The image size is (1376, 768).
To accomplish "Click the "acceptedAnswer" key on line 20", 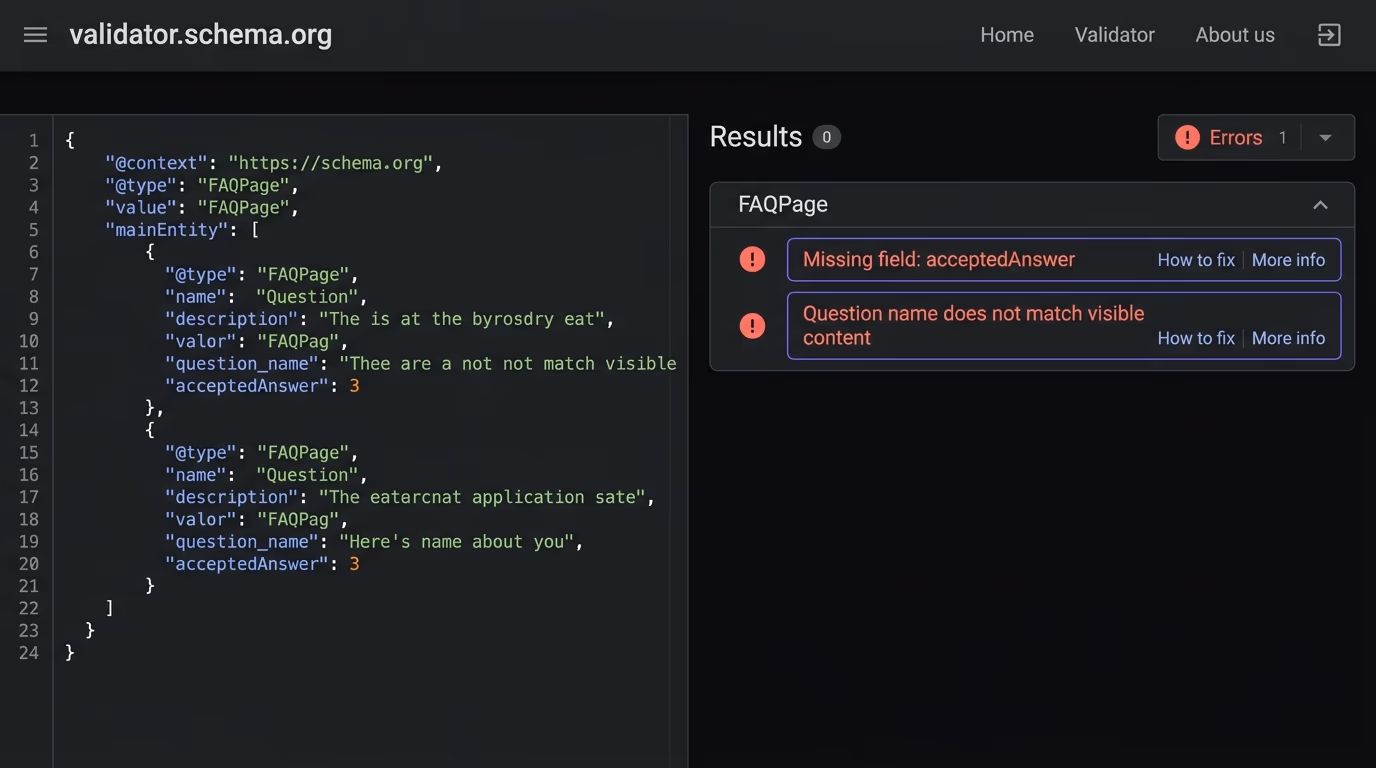I will click(247, 564).
